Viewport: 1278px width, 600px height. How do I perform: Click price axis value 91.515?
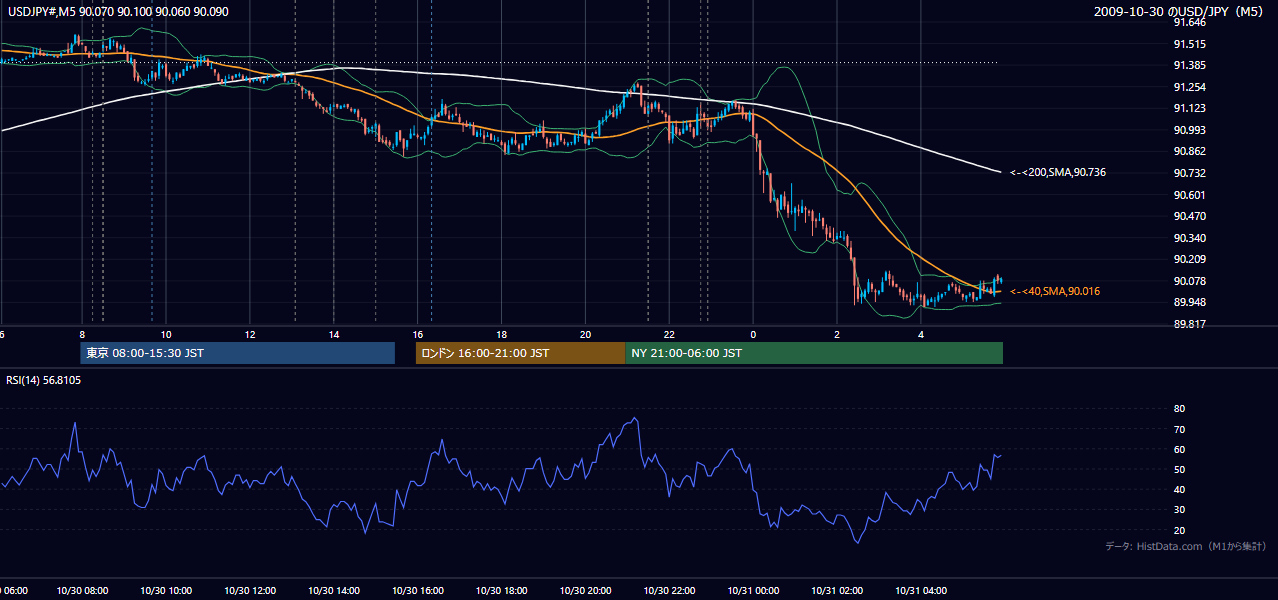click(x=1189, y=44)
